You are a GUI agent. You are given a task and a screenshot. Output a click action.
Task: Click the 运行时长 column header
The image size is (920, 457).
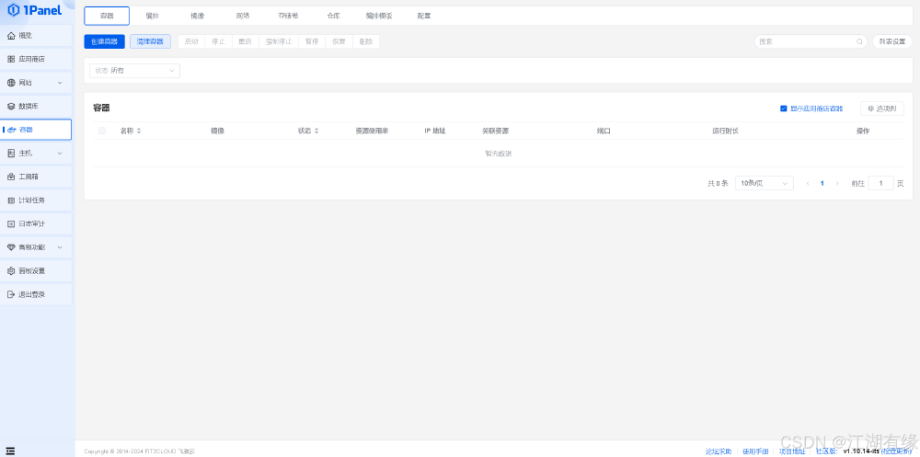tap(725, 131)
